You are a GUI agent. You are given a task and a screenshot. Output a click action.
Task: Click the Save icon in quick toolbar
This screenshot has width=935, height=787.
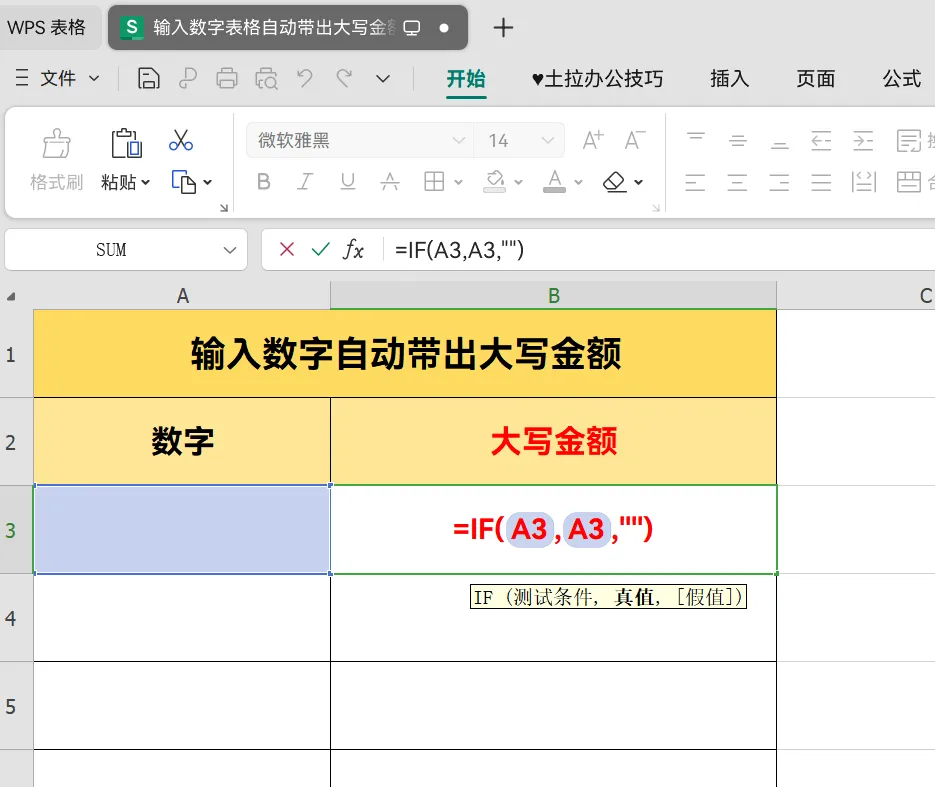pos(148,78)
